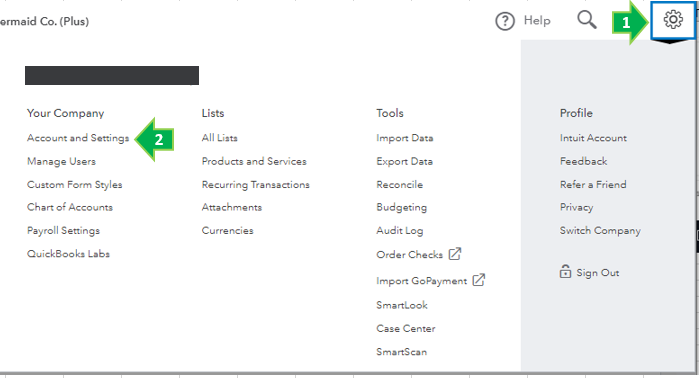The width and height of the screenshot is (699, 378).
Task: Select Export Data tool
Action: [404, 161]
